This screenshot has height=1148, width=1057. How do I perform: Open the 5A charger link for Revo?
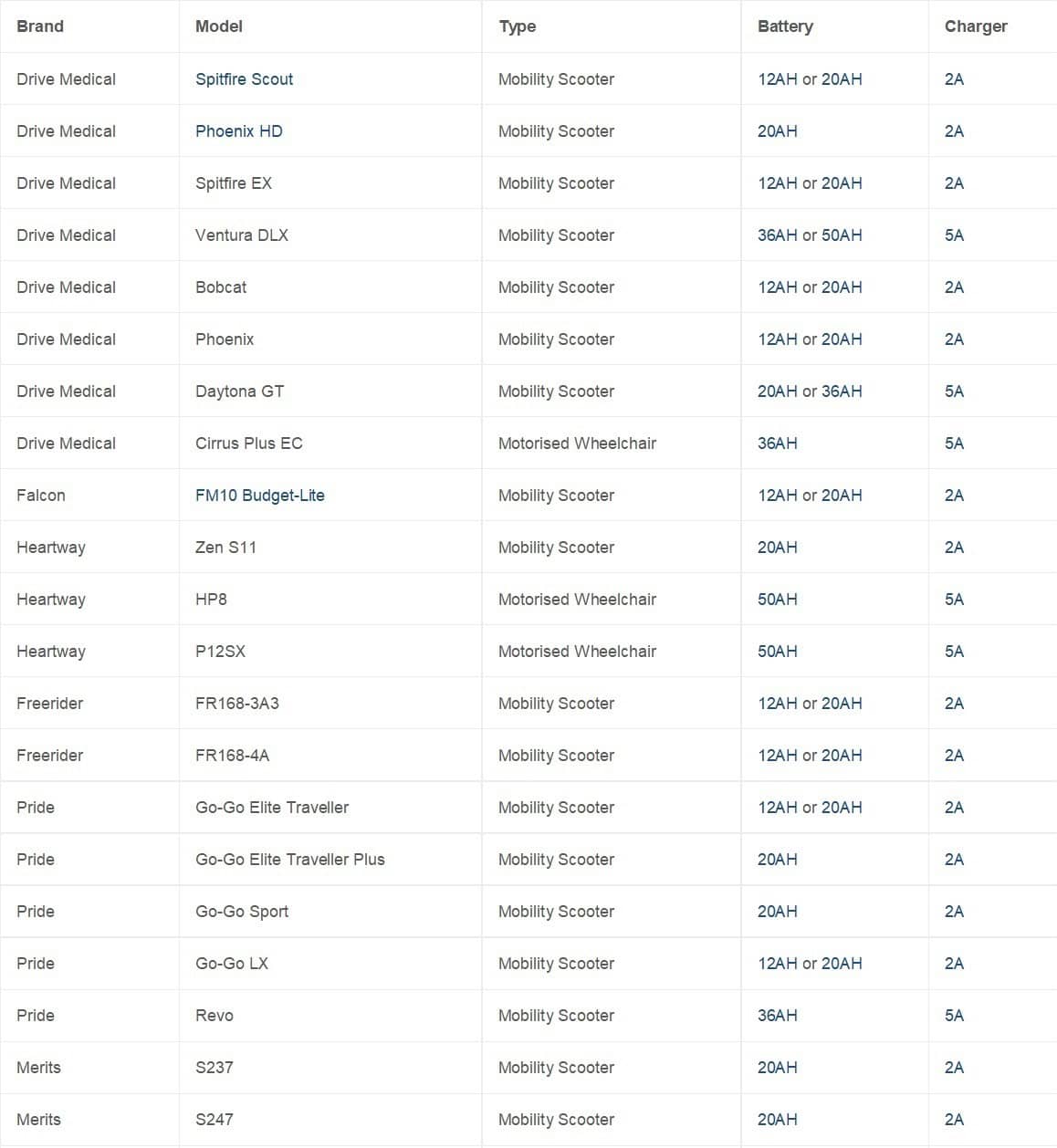tap(954, 1016)
